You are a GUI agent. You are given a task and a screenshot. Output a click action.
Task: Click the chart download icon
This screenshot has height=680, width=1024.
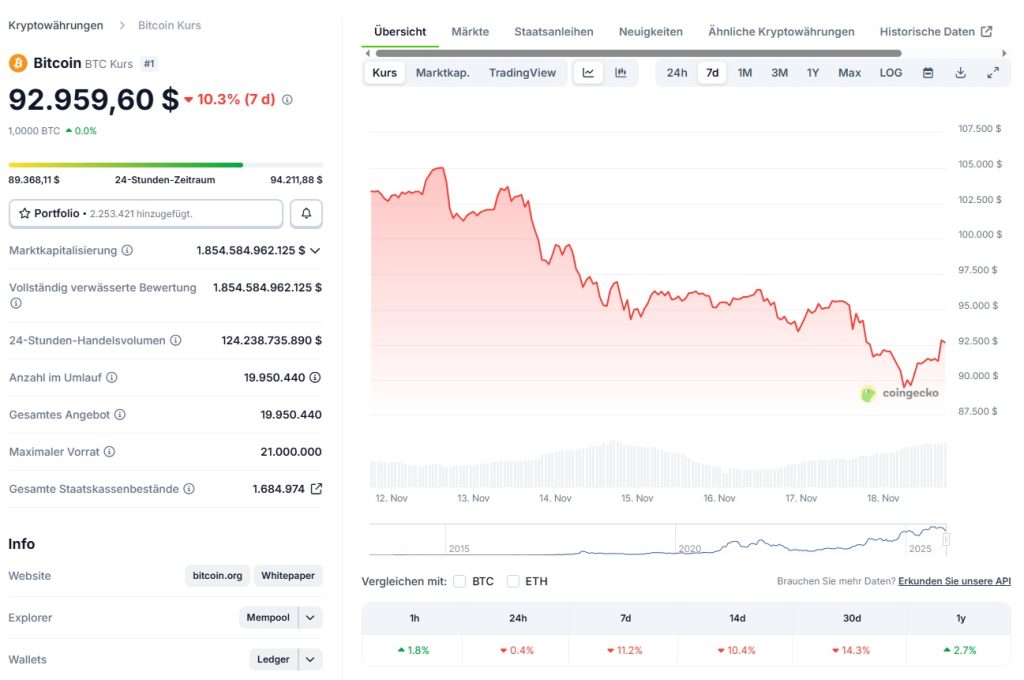click(x=960, y=72)
